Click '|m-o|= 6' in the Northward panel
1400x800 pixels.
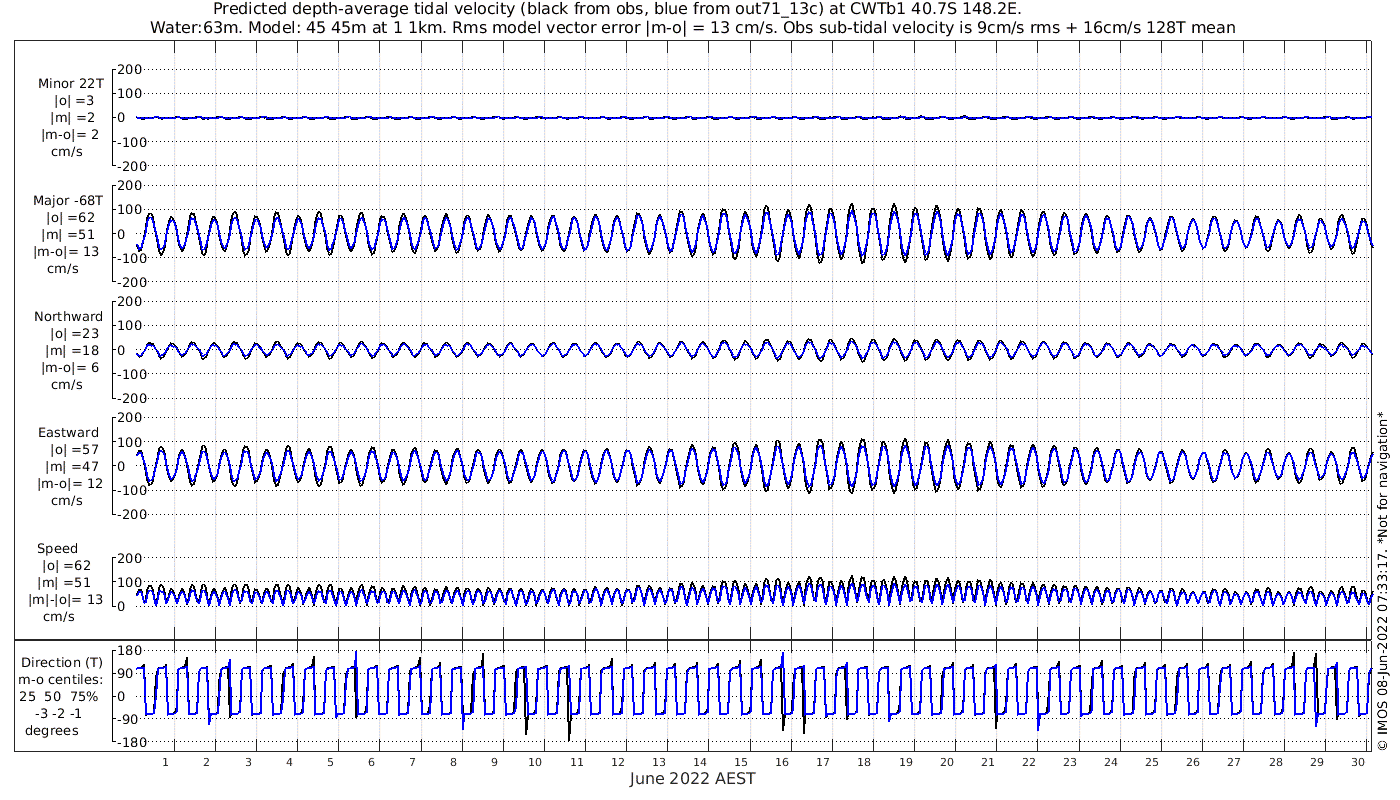70,368
